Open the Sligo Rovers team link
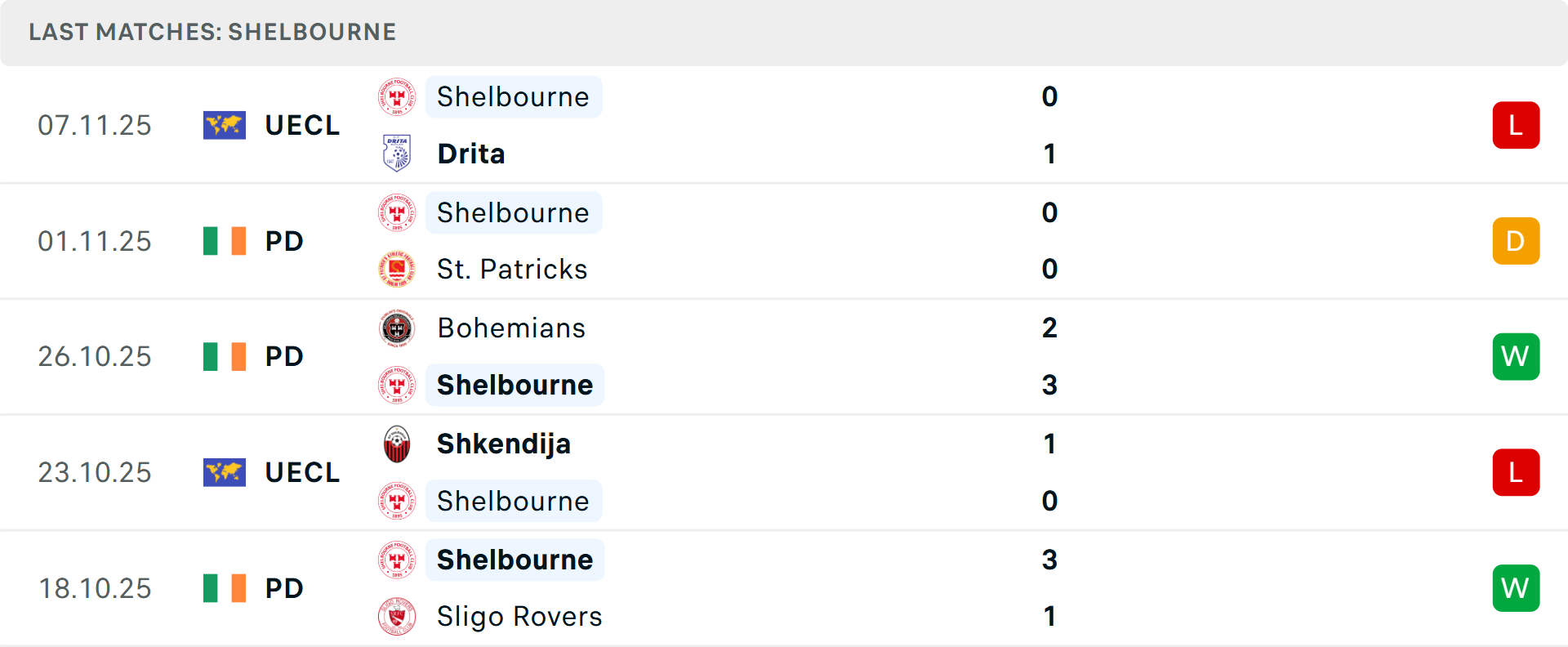Screen dimensions: 1568x647 [519, 617]
